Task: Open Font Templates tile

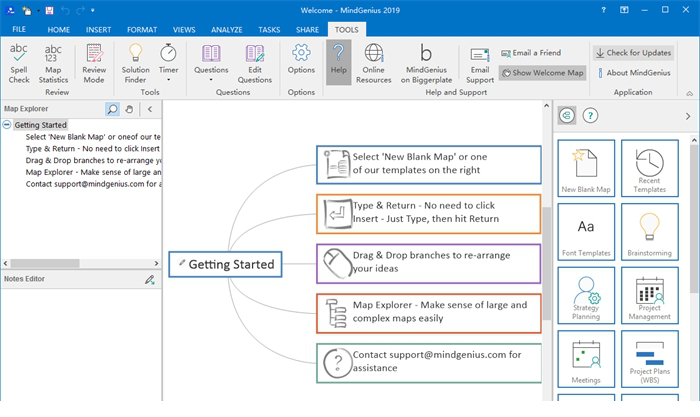Action: [x=586, y=232]
